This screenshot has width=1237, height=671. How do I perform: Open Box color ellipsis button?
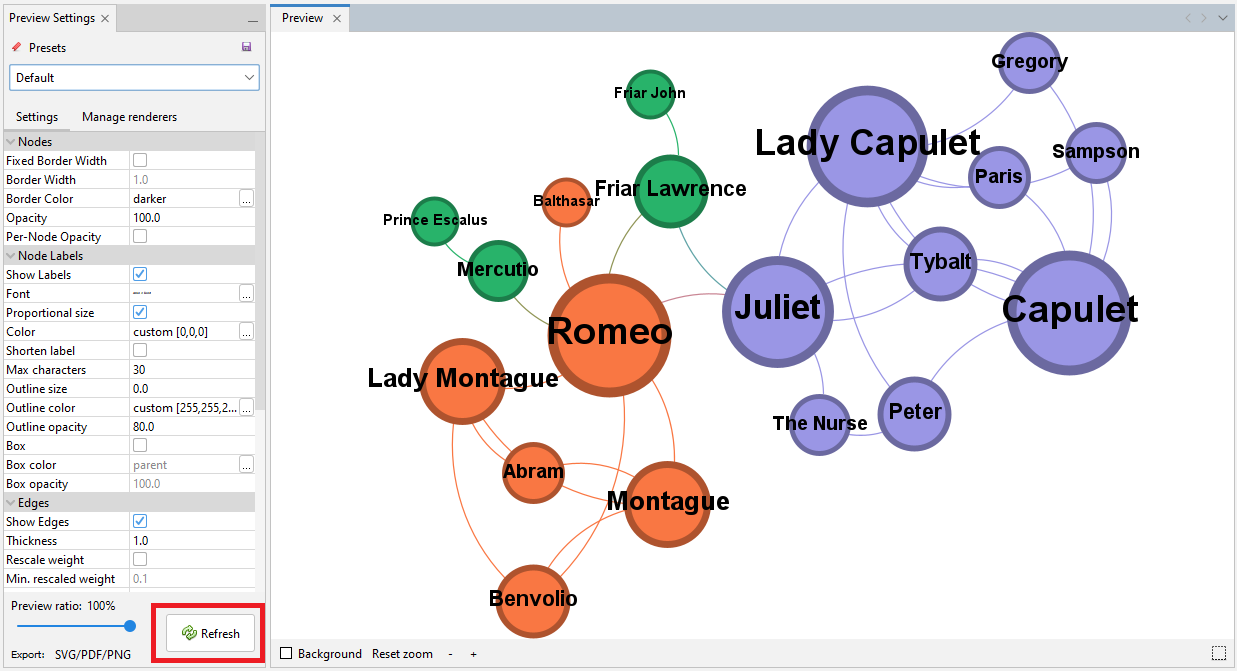coord(246,465)
